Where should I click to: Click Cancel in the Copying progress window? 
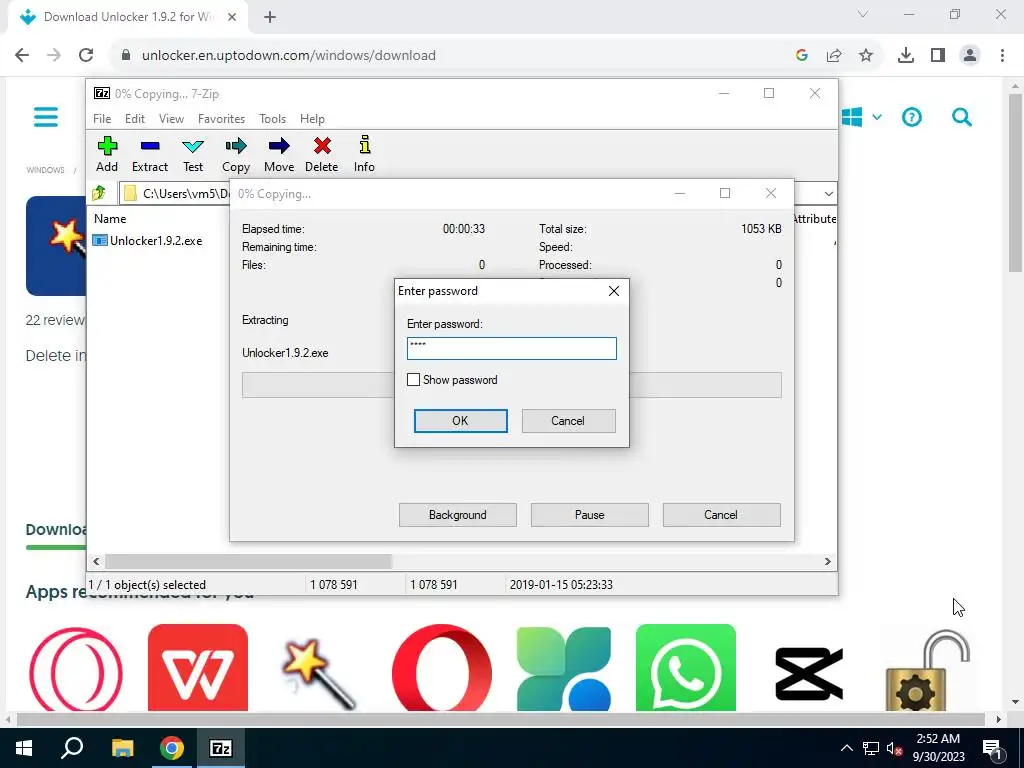pos(722,515)
